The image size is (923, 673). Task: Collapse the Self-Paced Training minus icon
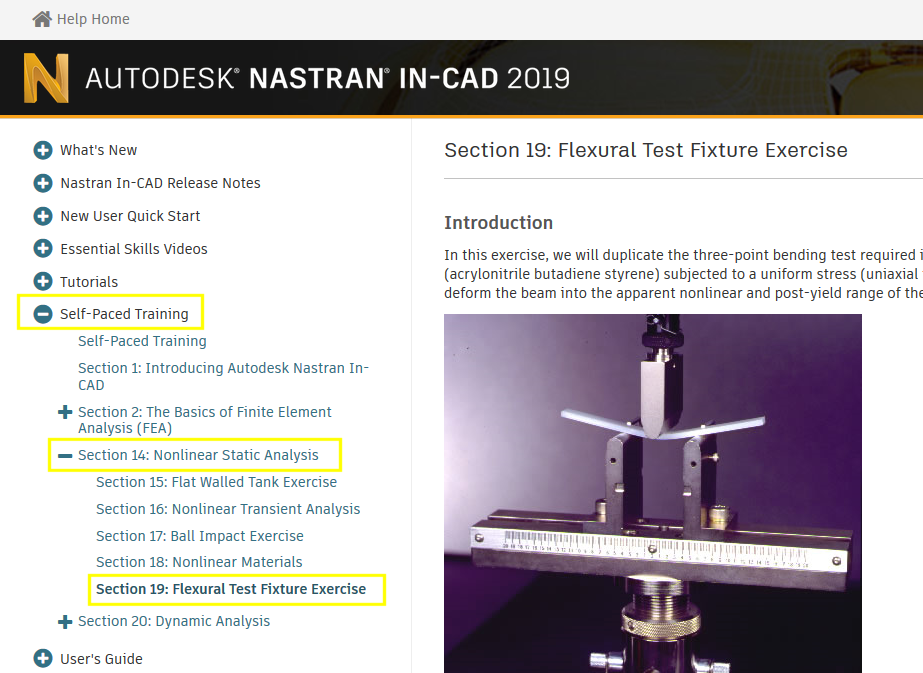click(42, 313)
